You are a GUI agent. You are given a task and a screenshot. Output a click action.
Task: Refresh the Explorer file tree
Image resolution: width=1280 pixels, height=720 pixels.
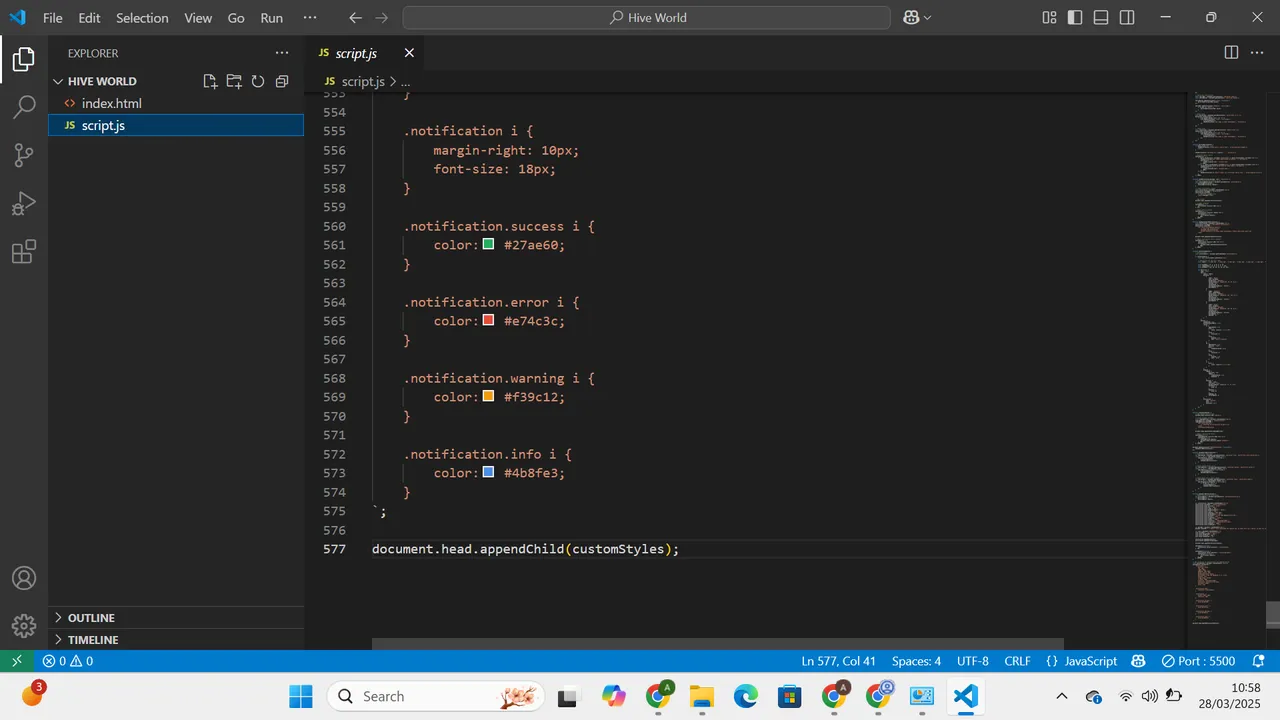[258, 81]
